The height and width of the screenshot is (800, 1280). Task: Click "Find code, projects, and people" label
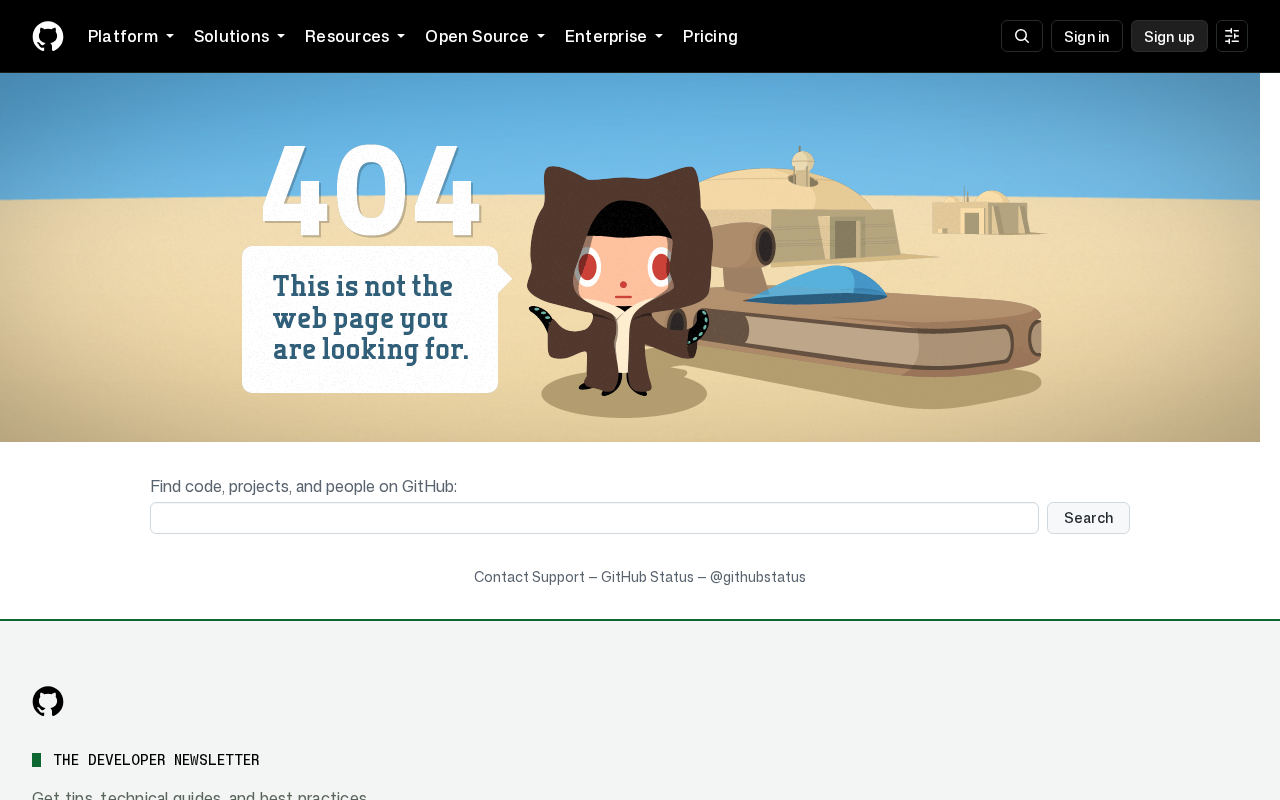303,486
